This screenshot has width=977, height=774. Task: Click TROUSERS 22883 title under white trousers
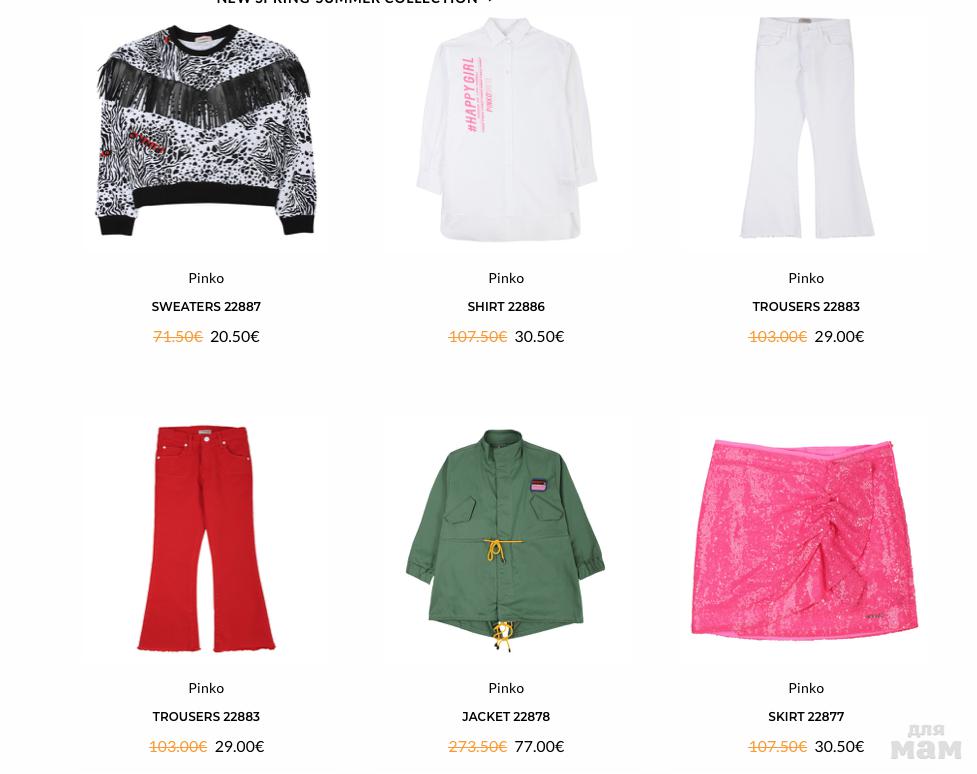(806, 307)
